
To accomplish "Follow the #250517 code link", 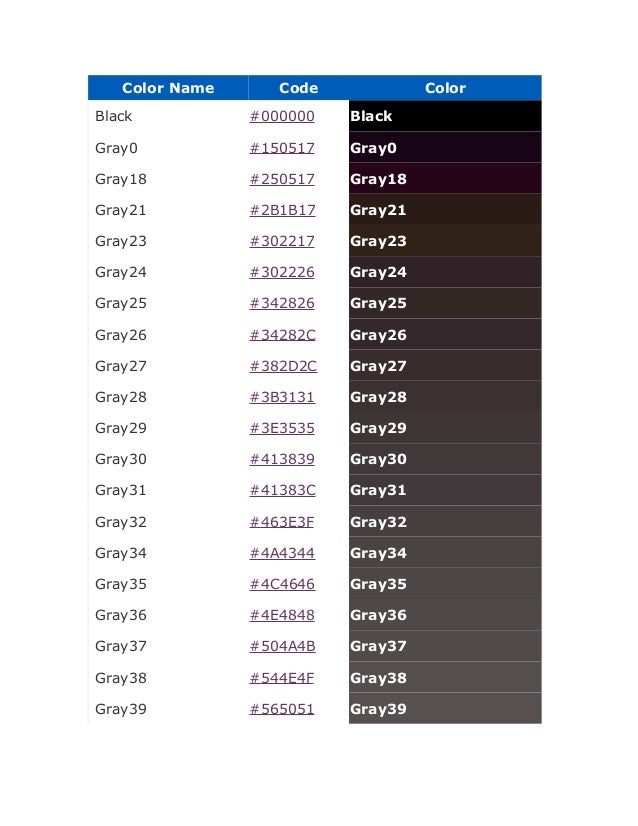I will [282, 179].
